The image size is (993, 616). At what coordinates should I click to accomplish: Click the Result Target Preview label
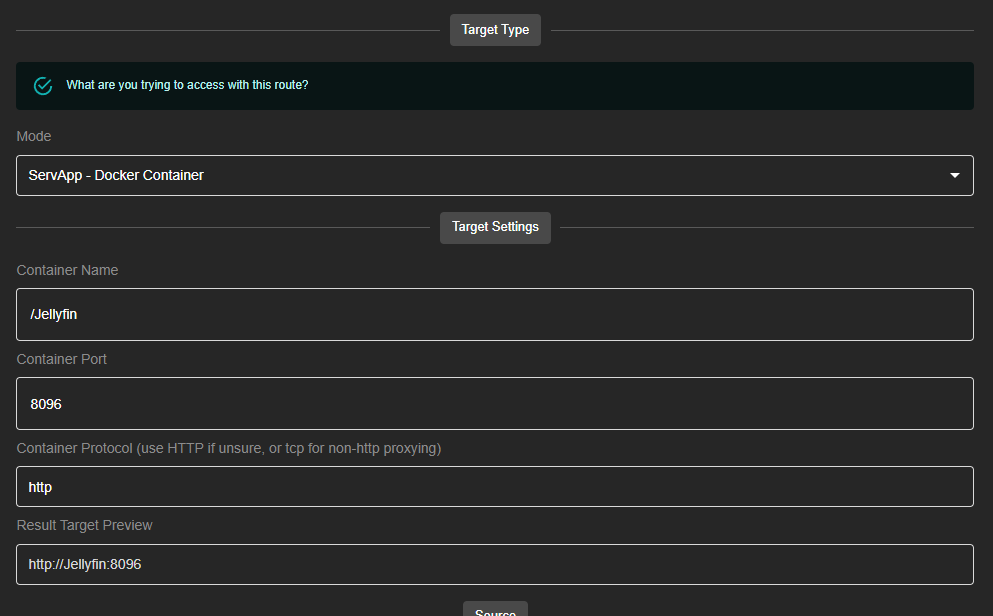click(85, 525)
